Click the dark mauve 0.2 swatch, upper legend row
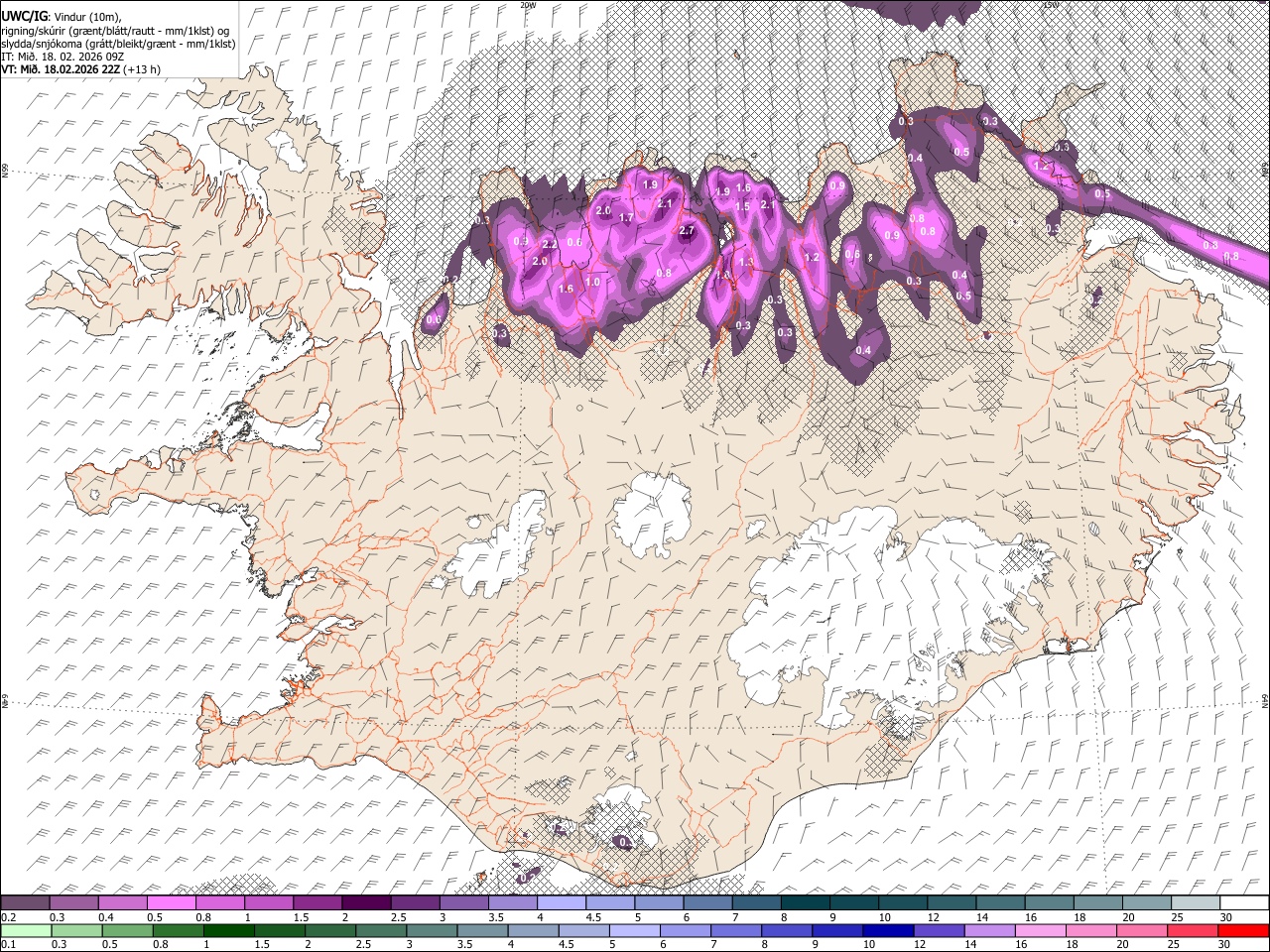 tap(25, 902)
